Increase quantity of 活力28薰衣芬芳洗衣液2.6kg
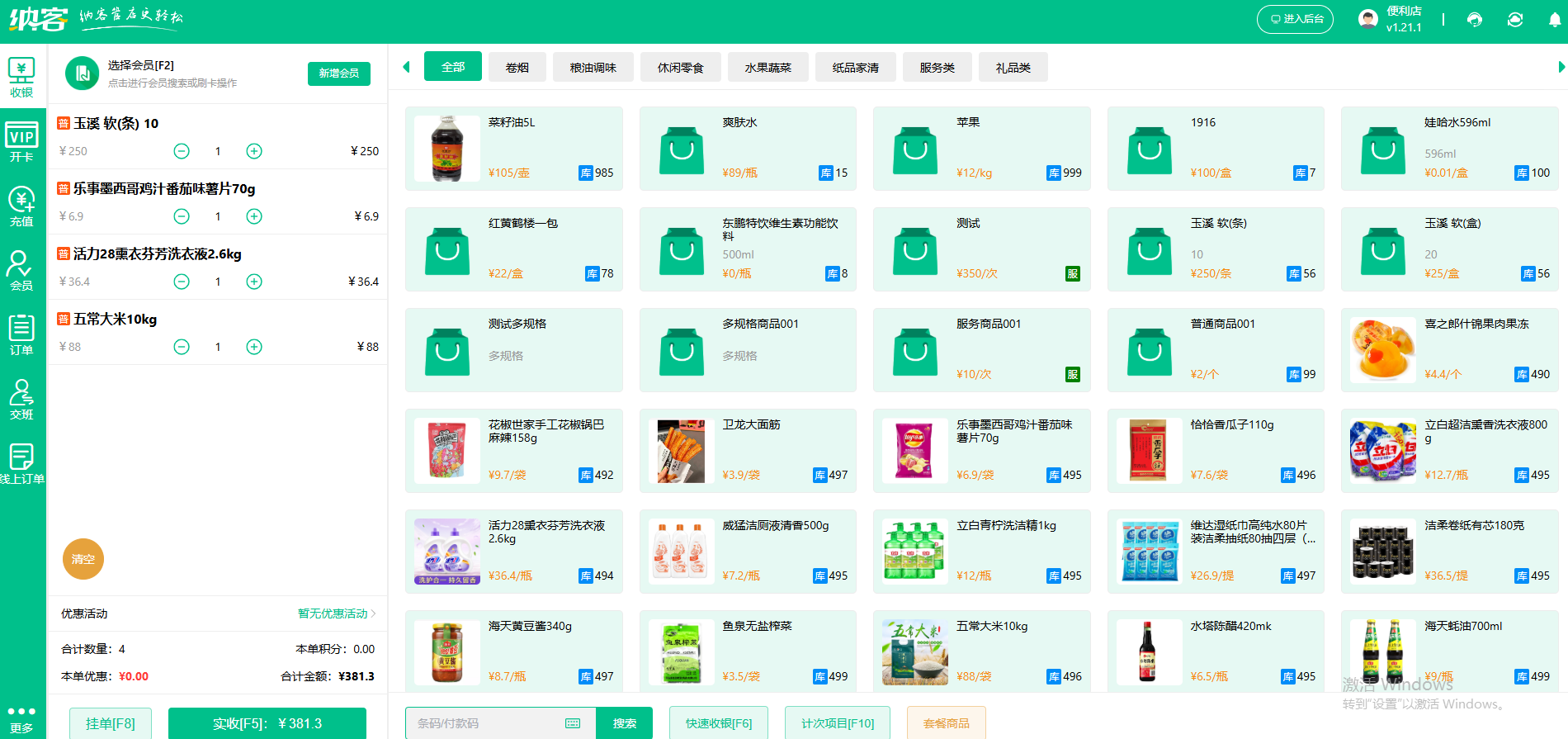 [254, 282]
